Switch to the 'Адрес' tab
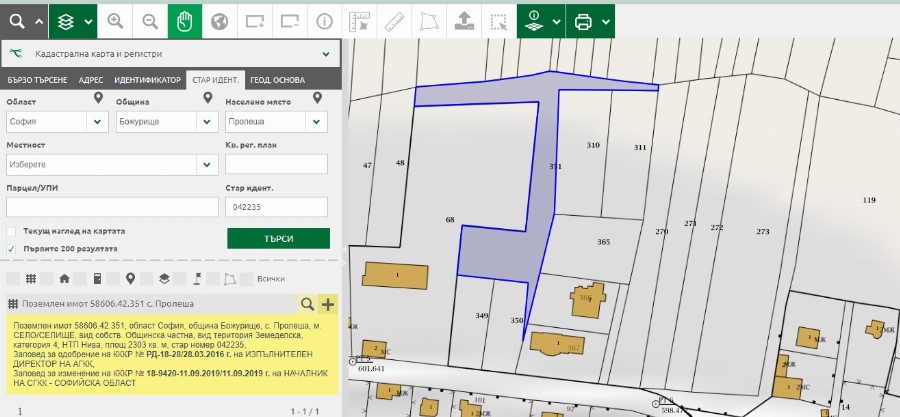 89,80
